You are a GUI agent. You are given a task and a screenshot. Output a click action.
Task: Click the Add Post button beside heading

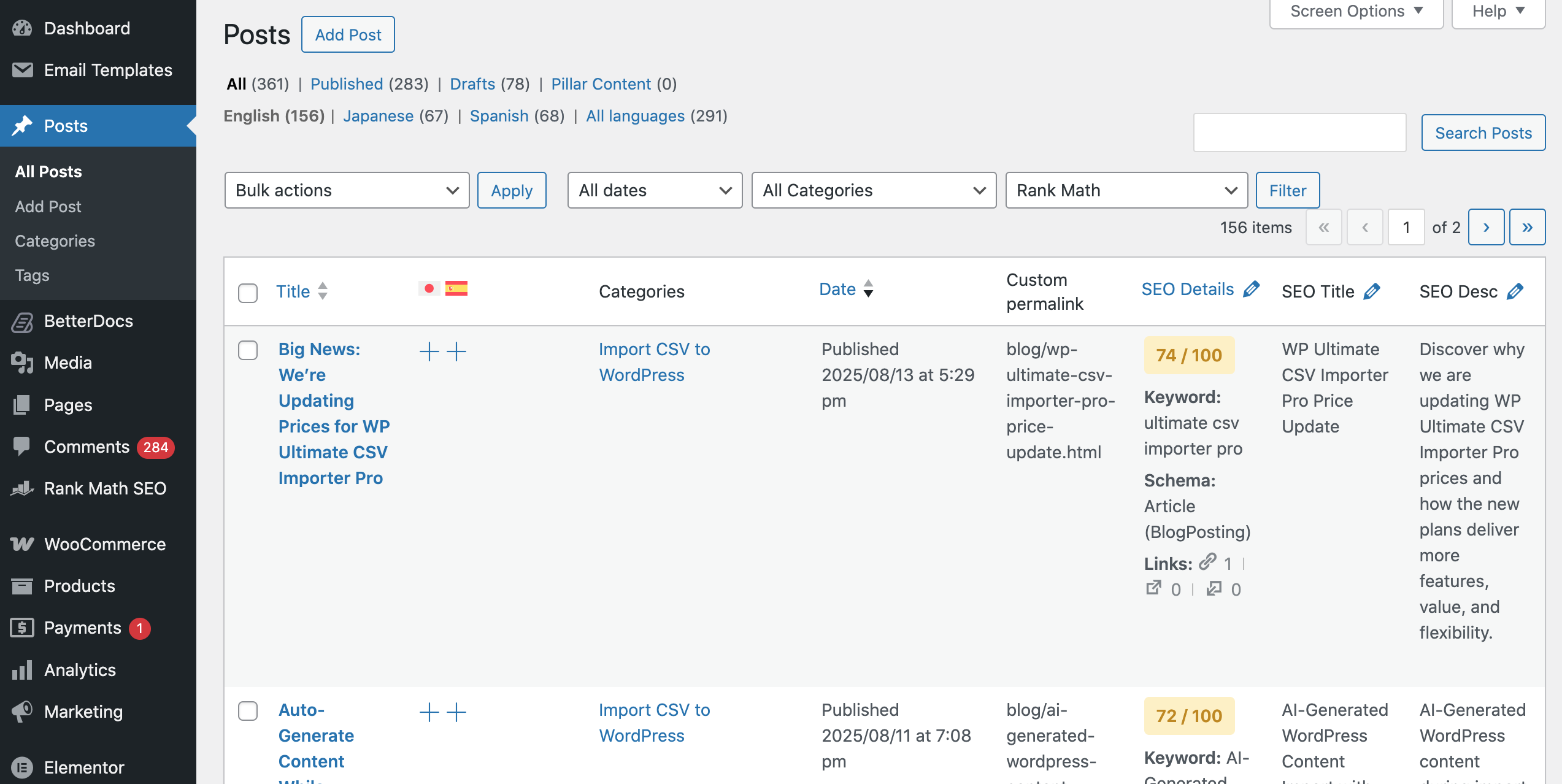pos(348,35)
